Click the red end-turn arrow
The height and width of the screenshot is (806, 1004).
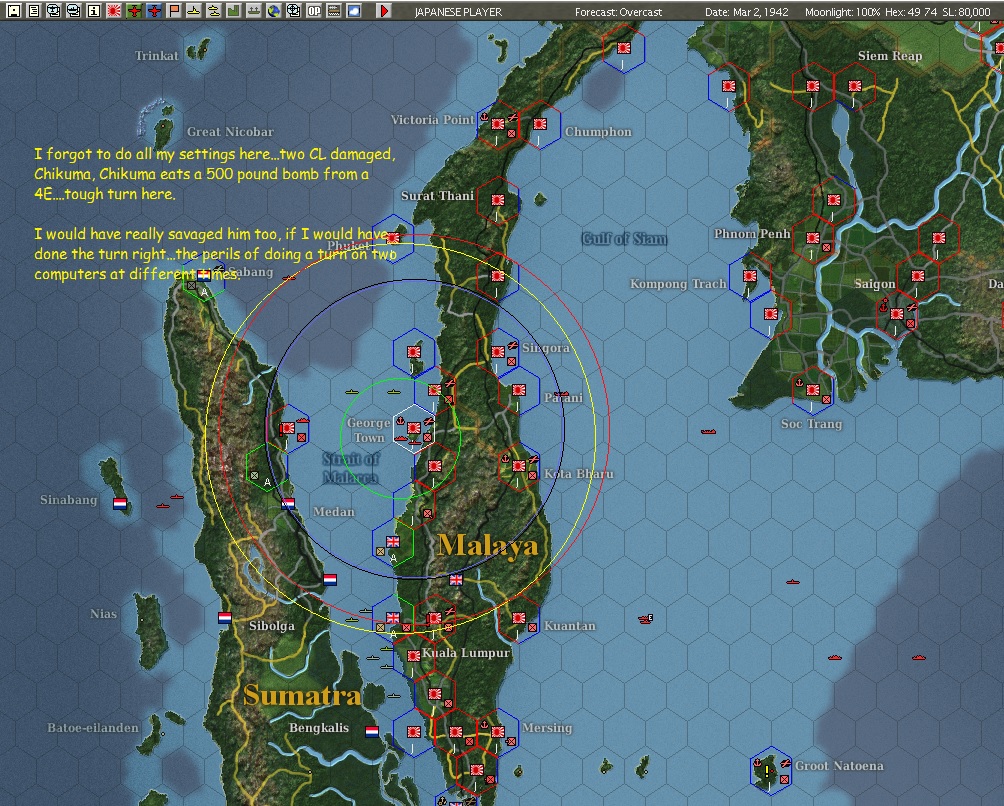tap(384, 10)
